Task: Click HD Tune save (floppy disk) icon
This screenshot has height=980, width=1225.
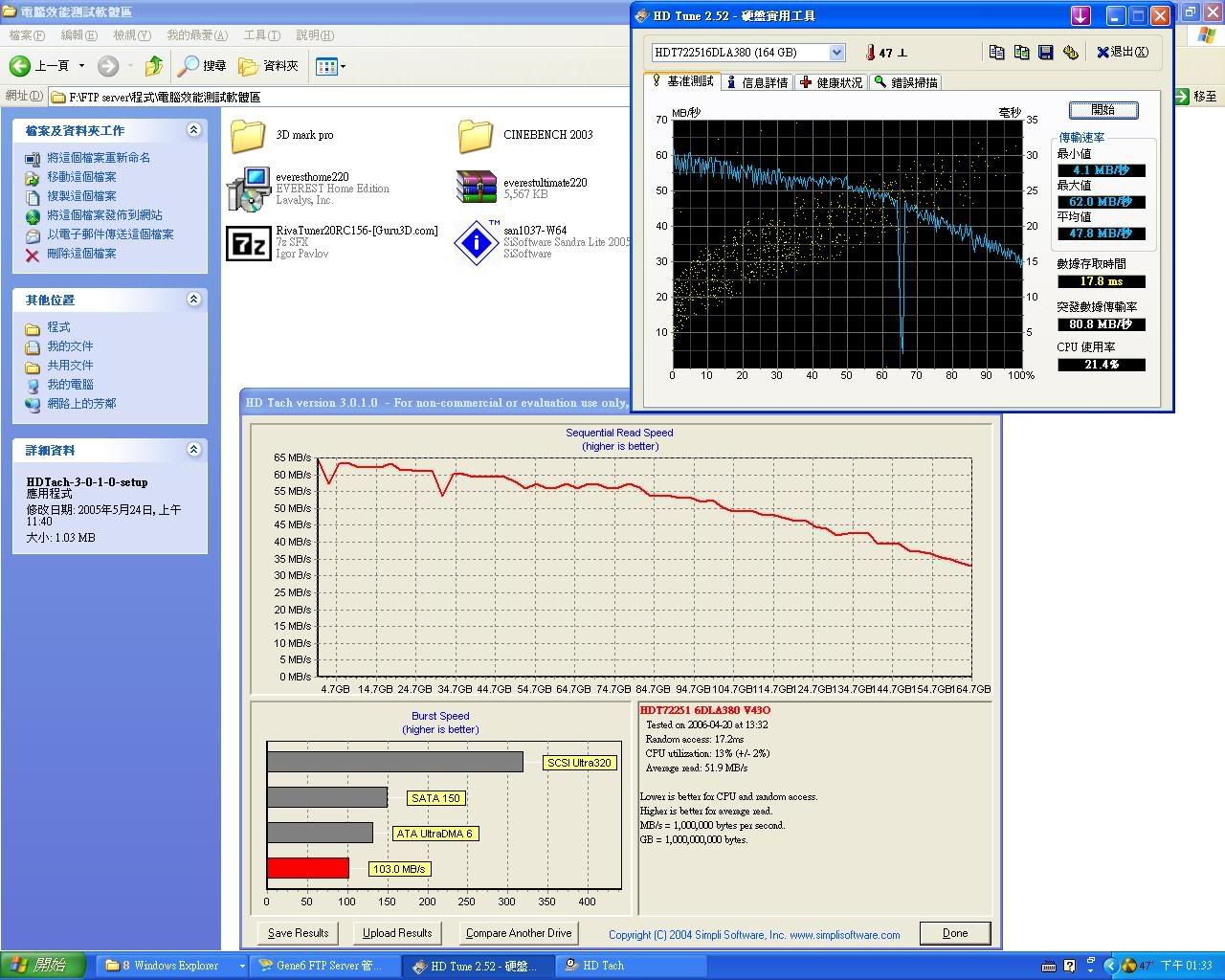Action: click(x=1046, y=53)
